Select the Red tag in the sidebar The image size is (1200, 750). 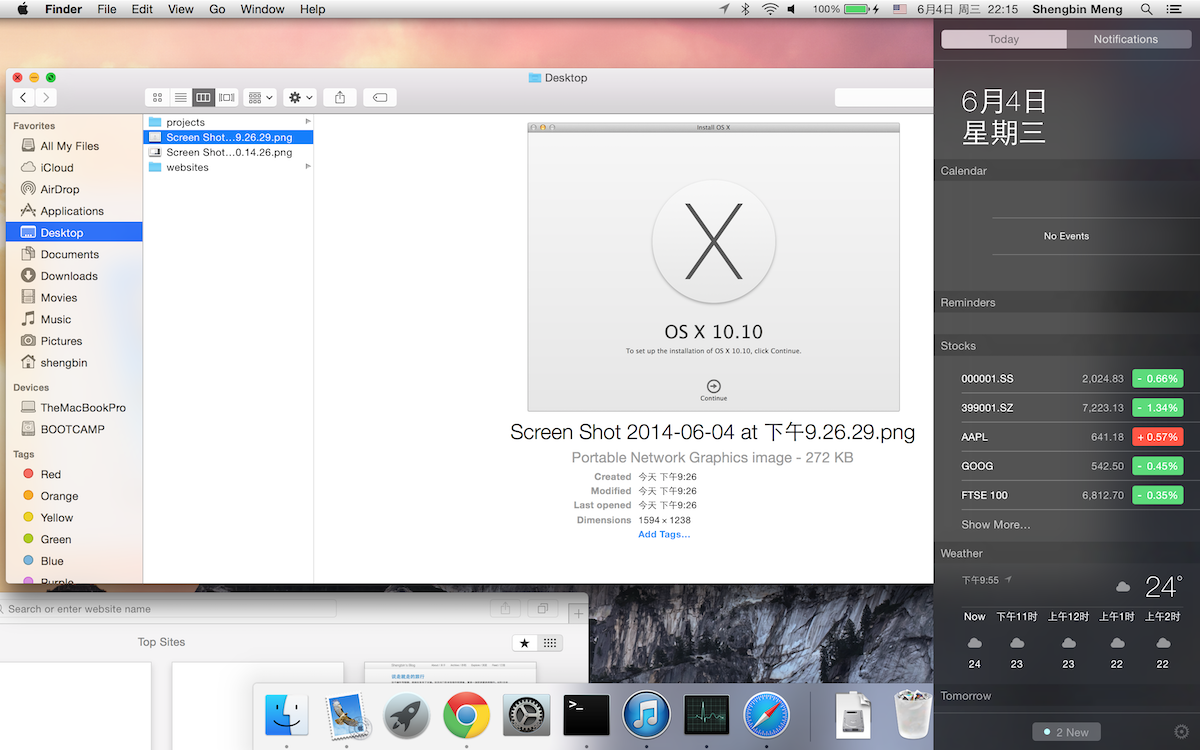click(x=74, y=474)
